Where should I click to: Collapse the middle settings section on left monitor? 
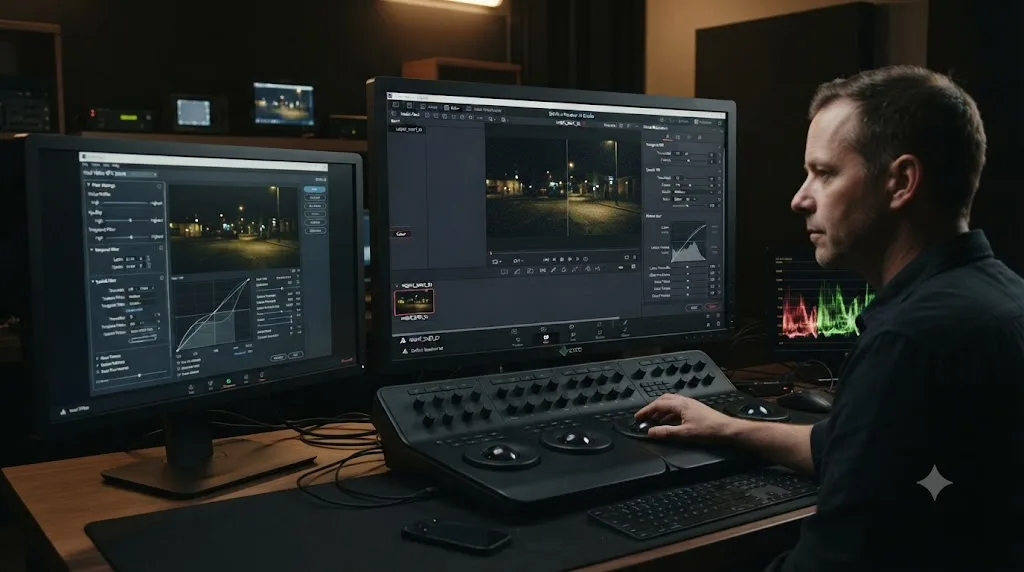coord(91,249)
